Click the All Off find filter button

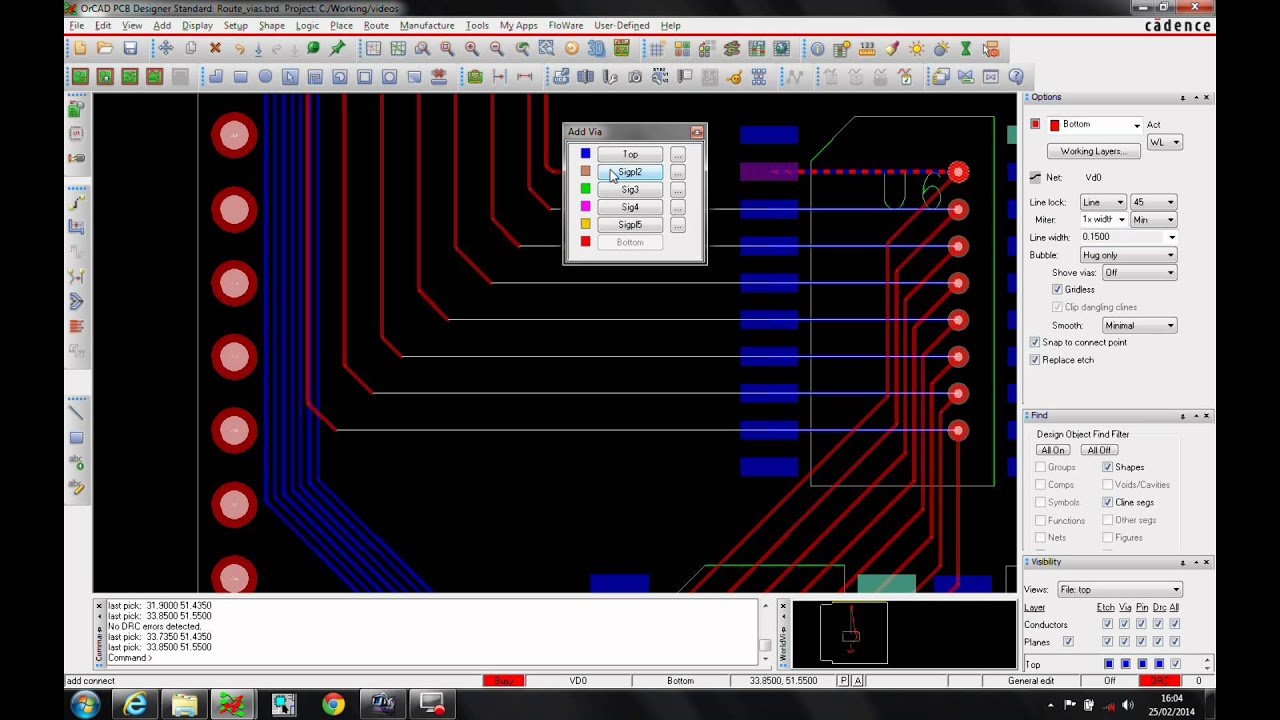click(x=1098, y=450)
